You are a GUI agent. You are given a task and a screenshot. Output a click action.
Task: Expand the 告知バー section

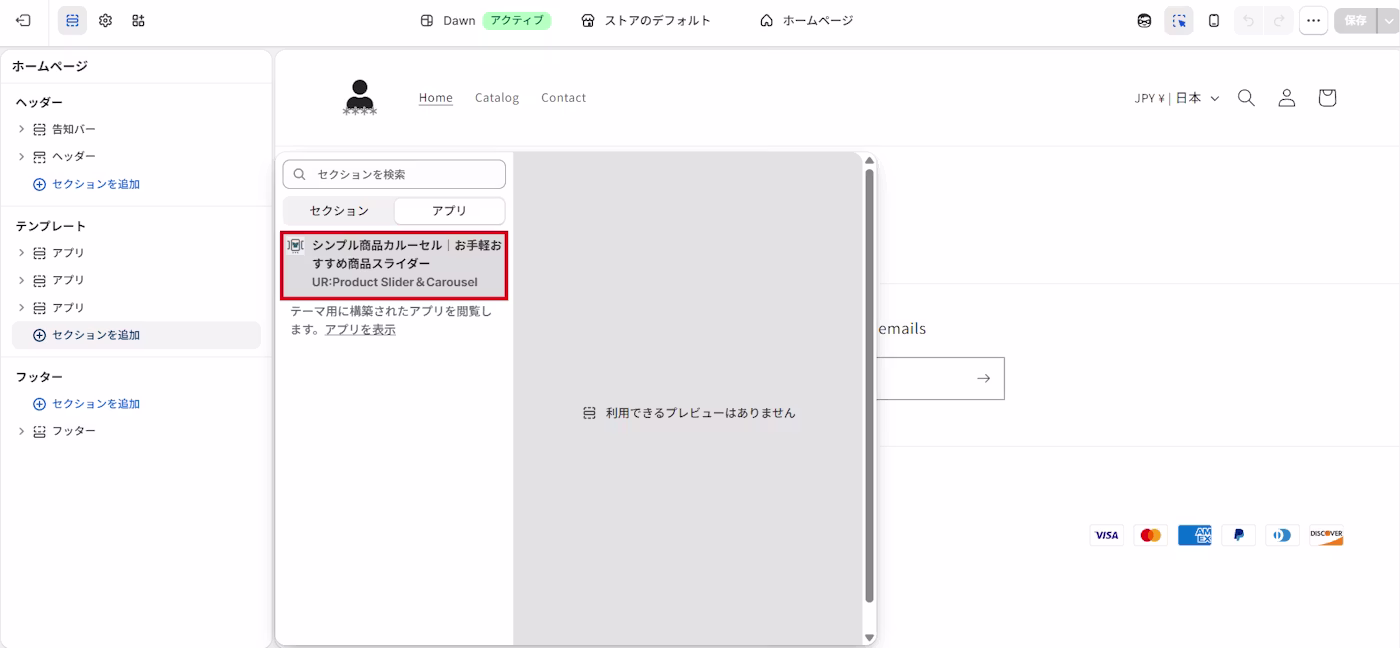coord(21,129)
